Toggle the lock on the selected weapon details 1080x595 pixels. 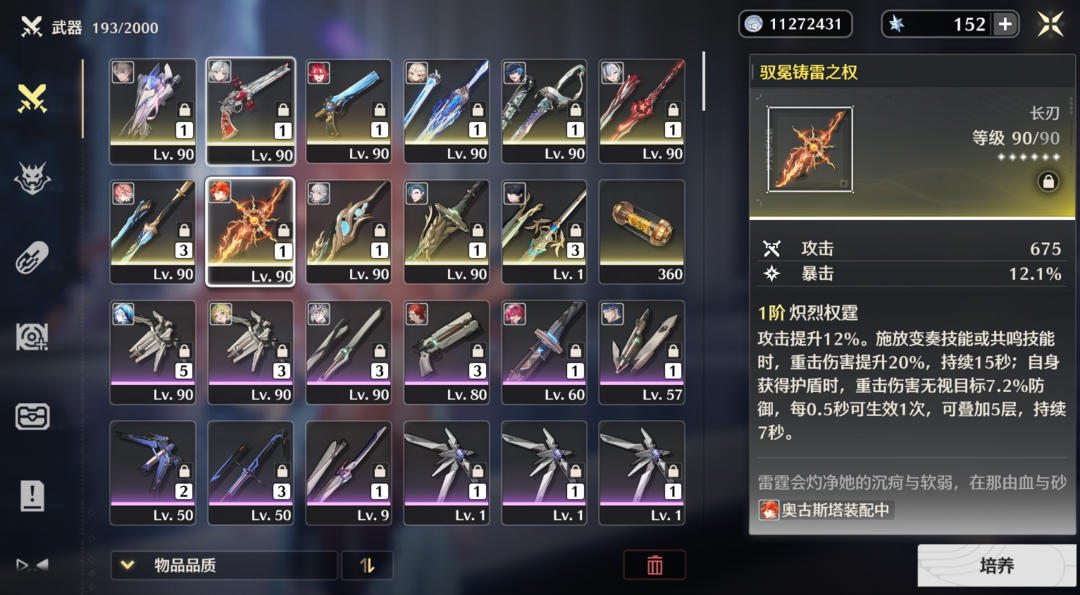tap(1048, 182)
